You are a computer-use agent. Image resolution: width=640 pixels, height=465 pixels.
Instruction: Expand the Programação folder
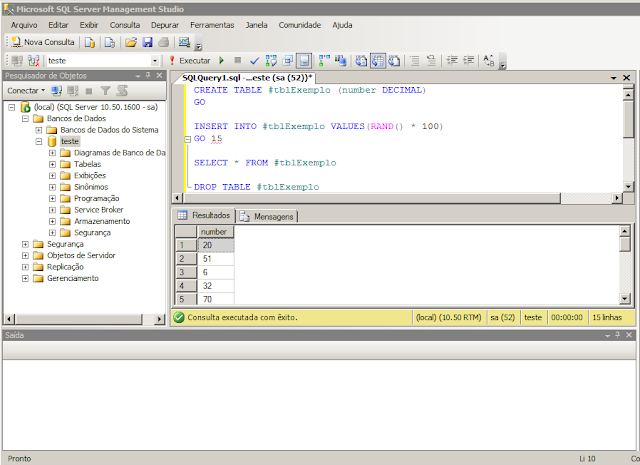[52, 199]
